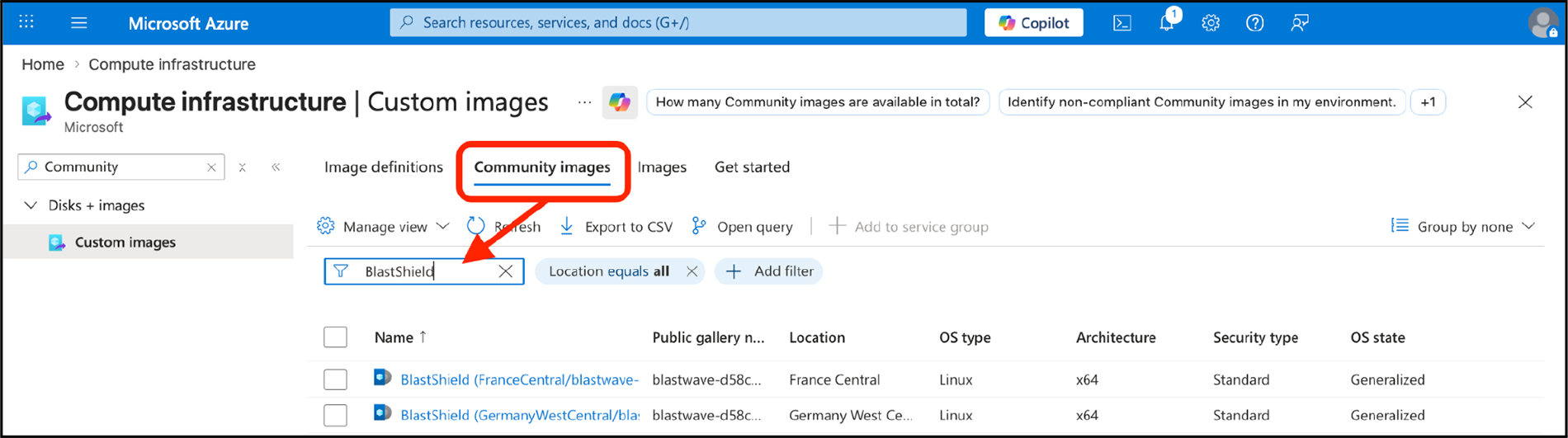Image resolution: width=1568 pixels, height=438 pixels.
Task: Click the filter funnel icon
Action: tap(341, 271)
